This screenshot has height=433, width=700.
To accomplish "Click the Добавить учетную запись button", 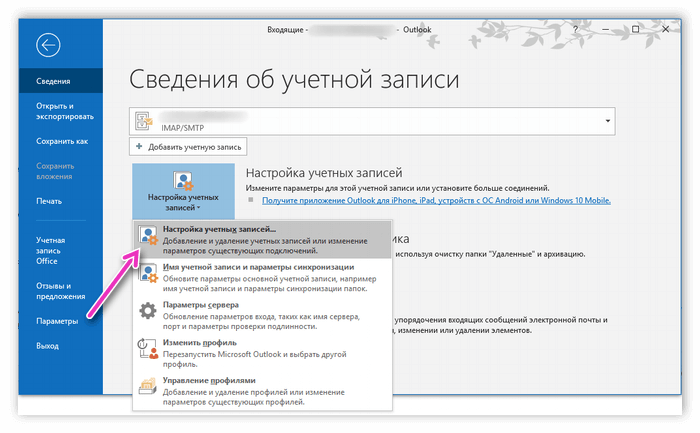I will tap(188, 147).
